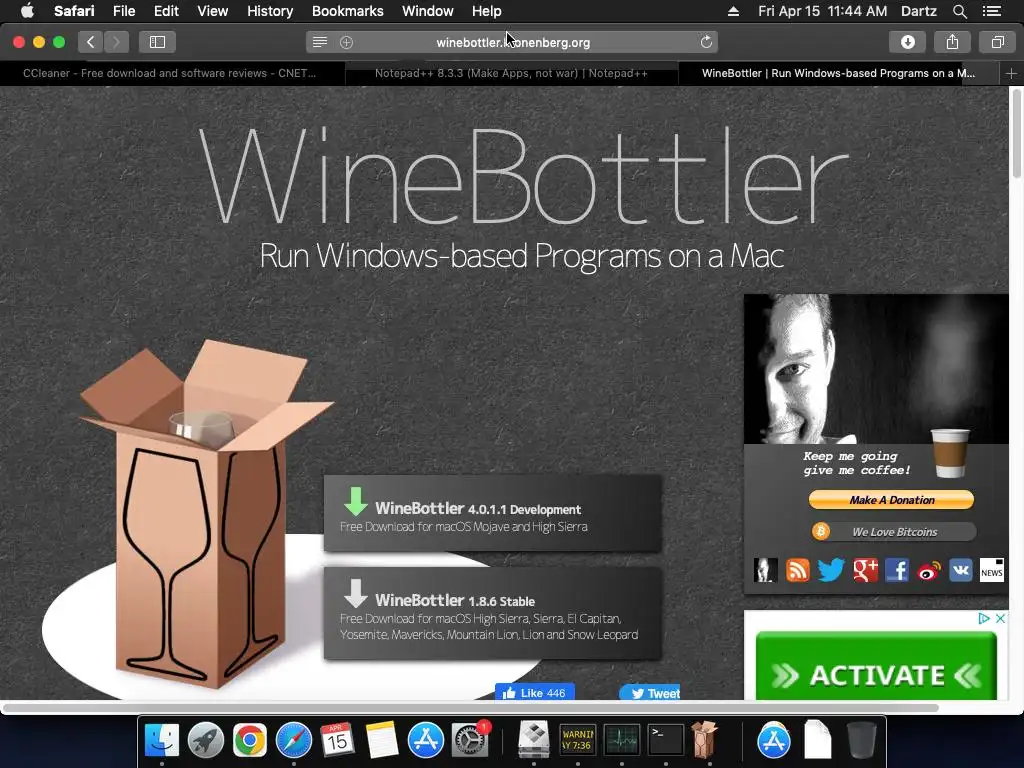Show the Safari sidebar

157,42
